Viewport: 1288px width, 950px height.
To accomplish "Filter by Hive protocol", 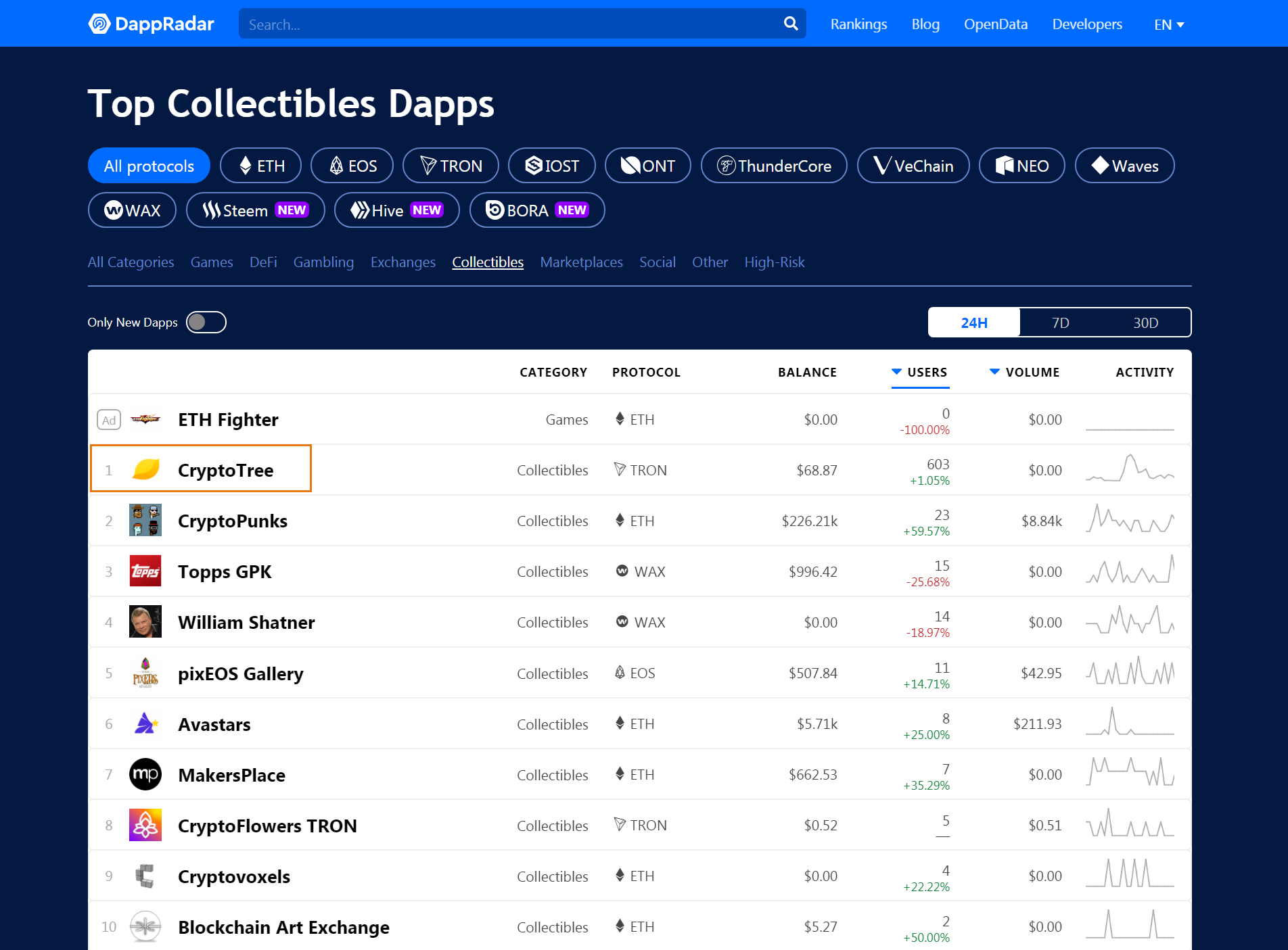I will tap(396, 210).
